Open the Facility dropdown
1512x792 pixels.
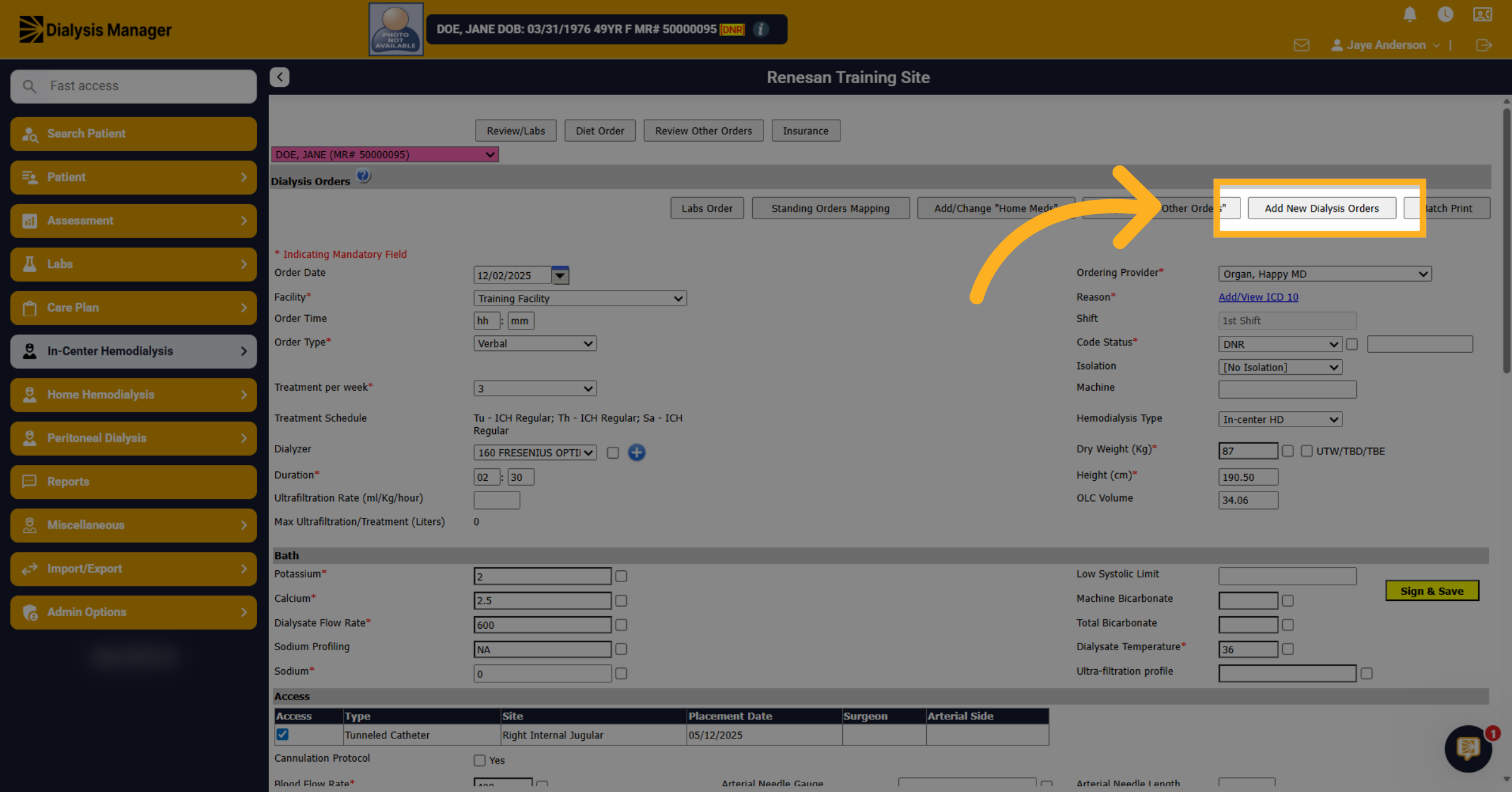pos(580,299)
